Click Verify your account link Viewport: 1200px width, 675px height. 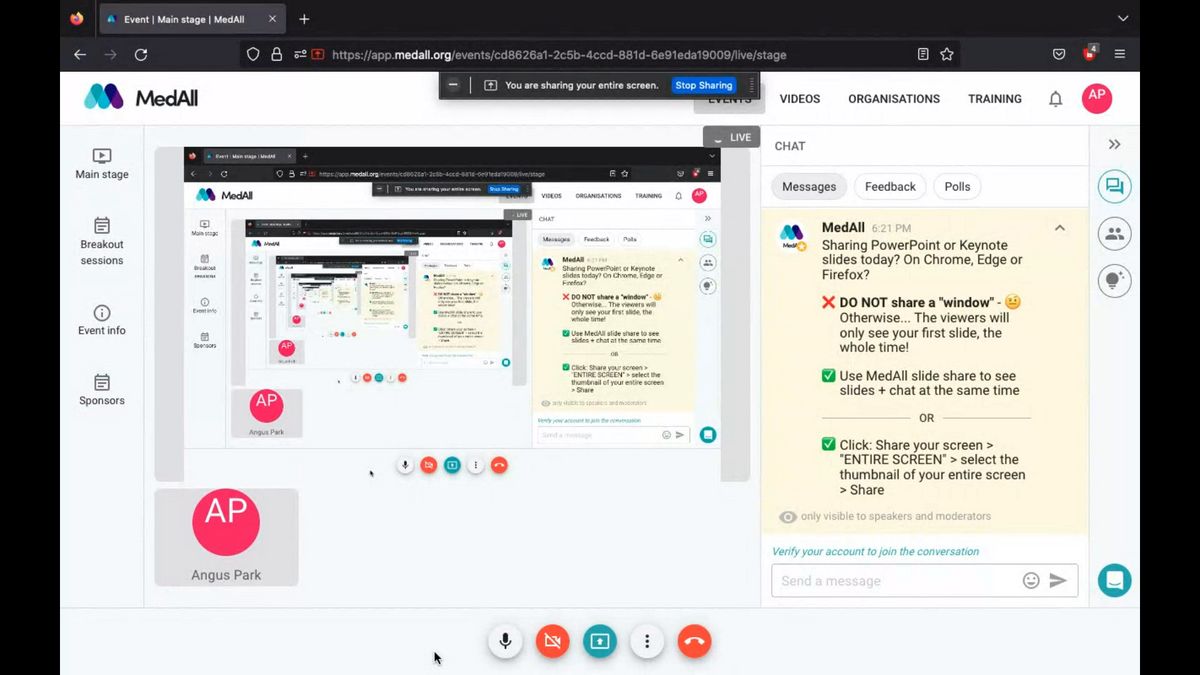click(876, 551)
